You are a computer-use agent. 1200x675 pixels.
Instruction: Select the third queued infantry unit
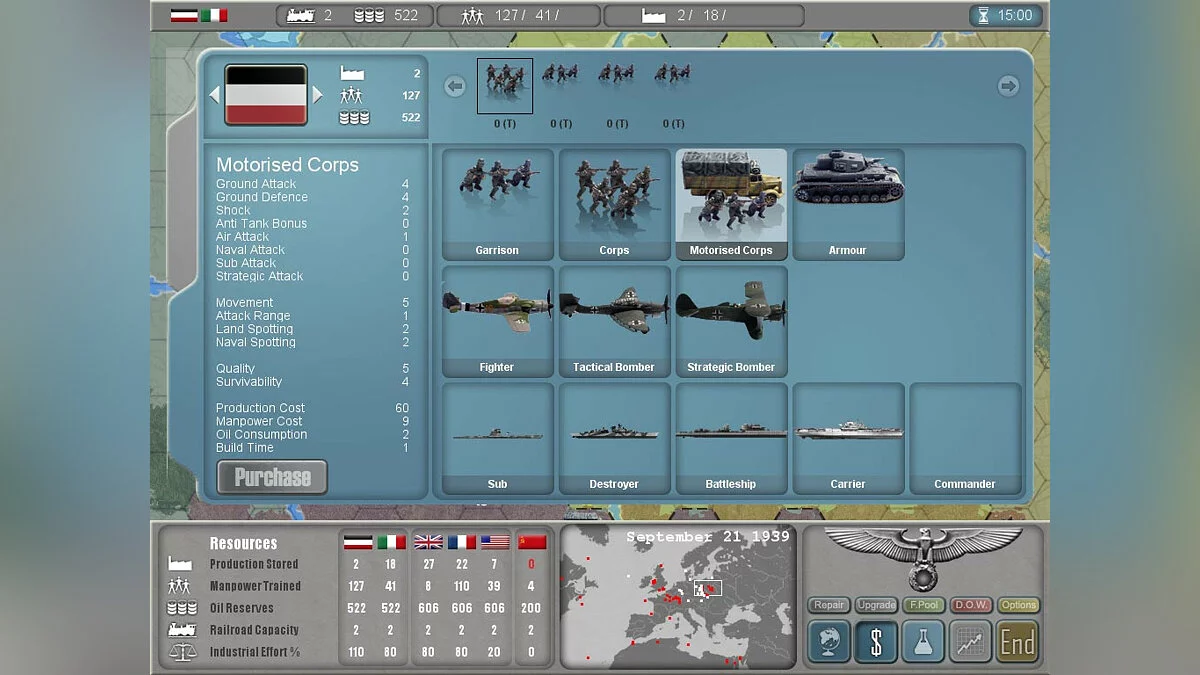[x=617, y=75]
